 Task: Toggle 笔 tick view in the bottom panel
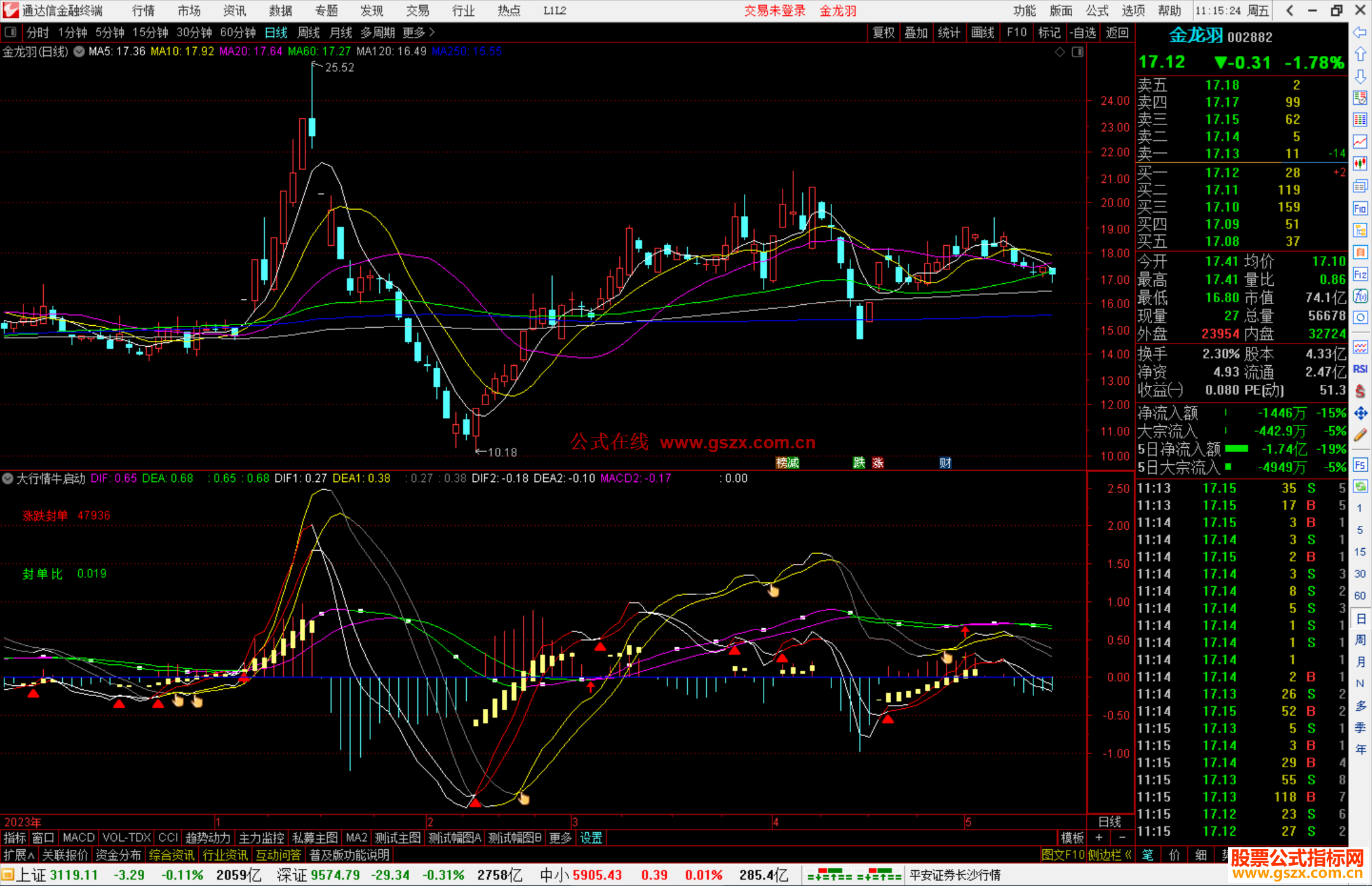1148,855
